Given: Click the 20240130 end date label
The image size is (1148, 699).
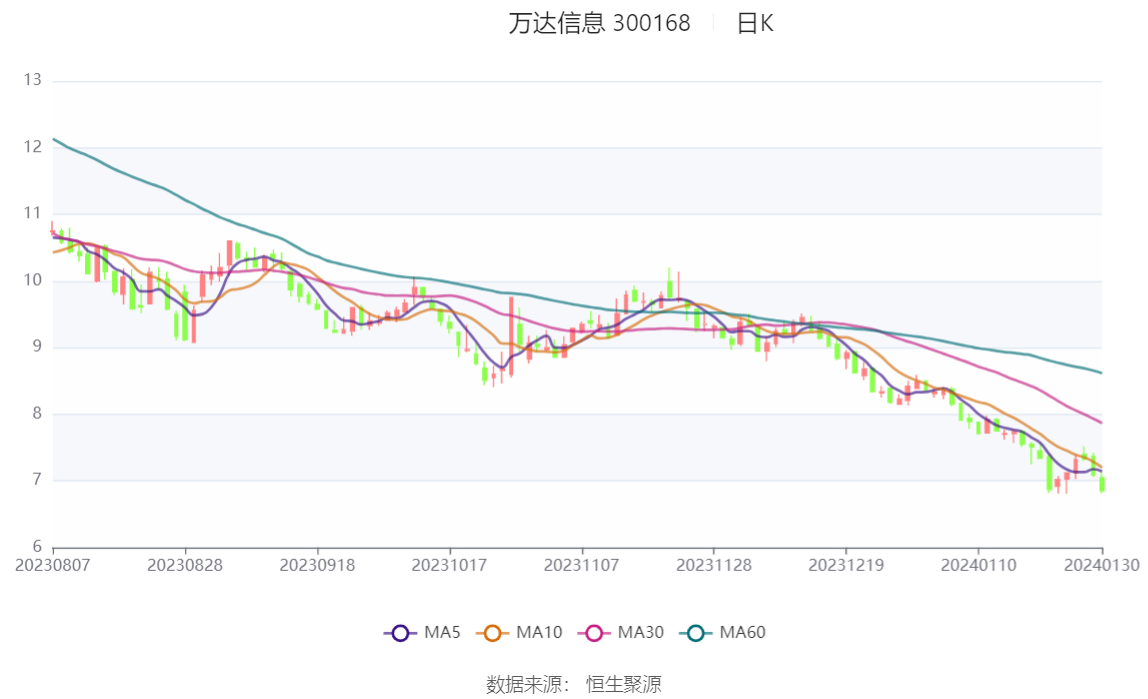Looking at the screenshot, I should tap(1102, 565).
